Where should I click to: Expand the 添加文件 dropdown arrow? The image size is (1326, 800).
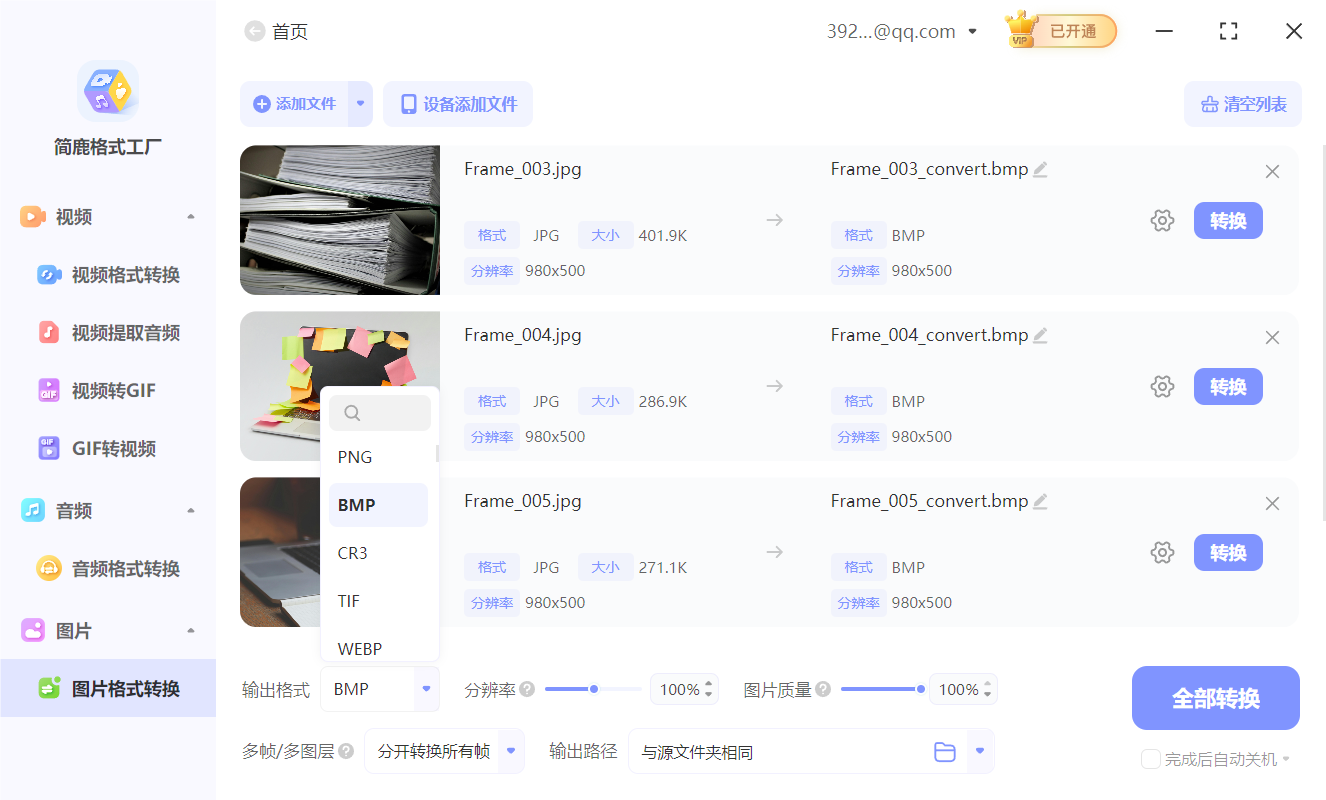coord(359,104)
